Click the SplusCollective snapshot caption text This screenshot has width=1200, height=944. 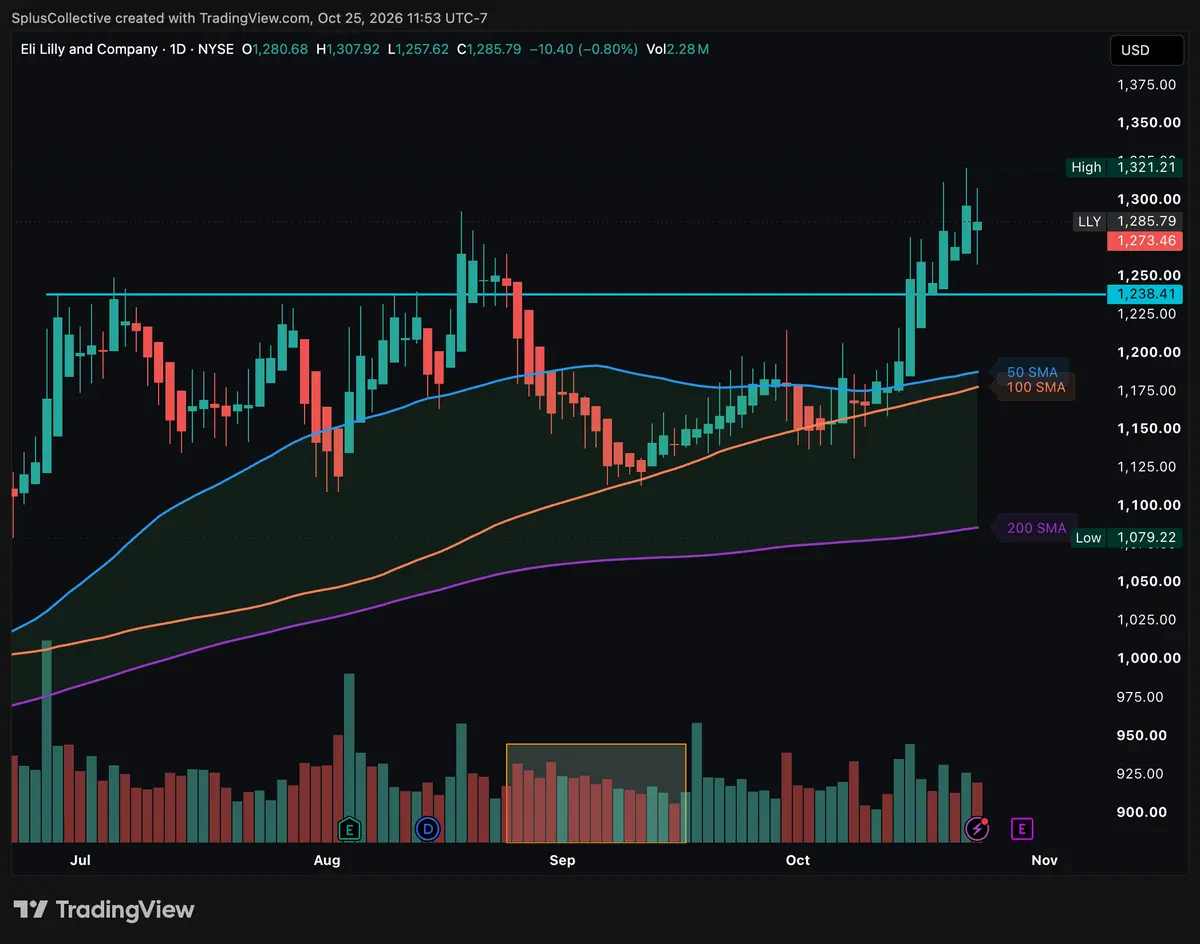coord(251,18)
